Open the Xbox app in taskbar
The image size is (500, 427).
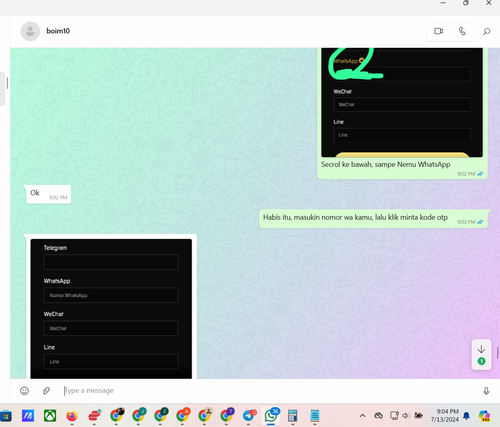coord(50,416)
